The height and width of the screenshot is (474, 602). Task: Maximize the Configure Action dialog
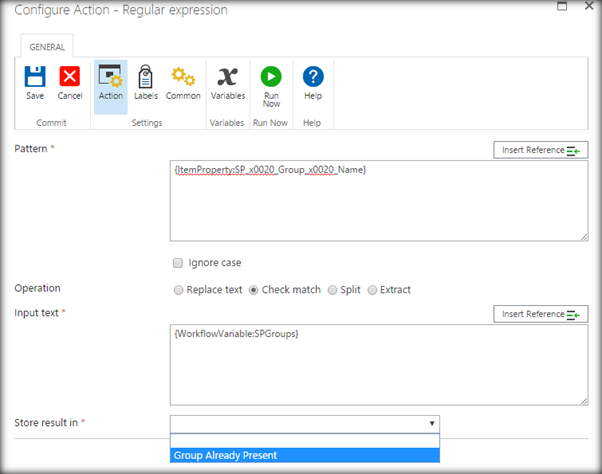click(562, 6)
